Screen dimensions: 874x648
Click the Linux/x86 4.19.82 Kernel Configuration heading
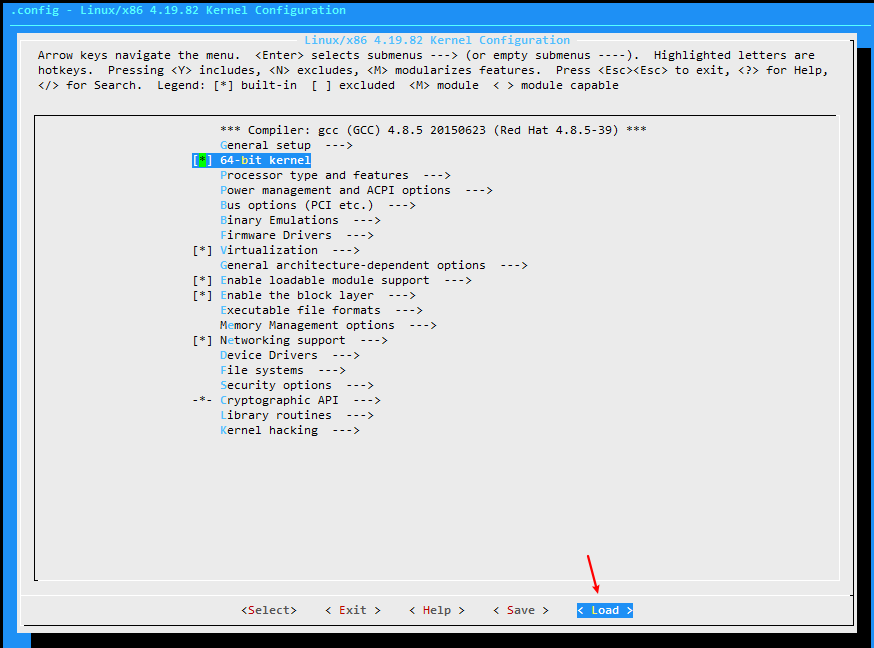437,40
